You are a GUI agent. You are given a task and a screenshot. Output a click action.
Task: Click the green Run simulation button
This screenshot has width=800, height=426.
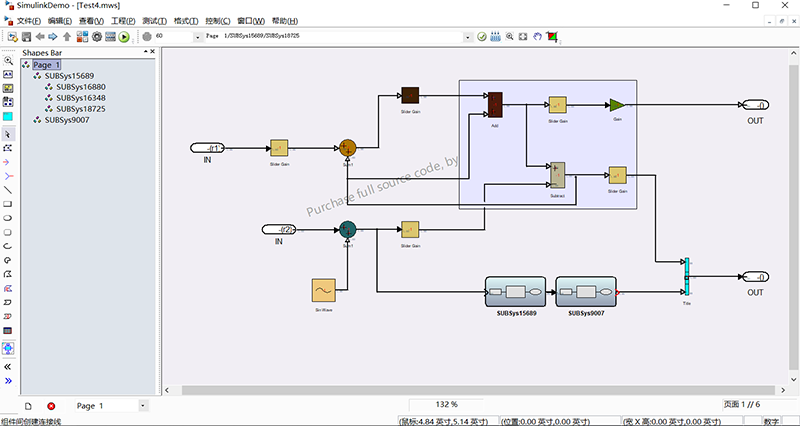click(124, 37)
